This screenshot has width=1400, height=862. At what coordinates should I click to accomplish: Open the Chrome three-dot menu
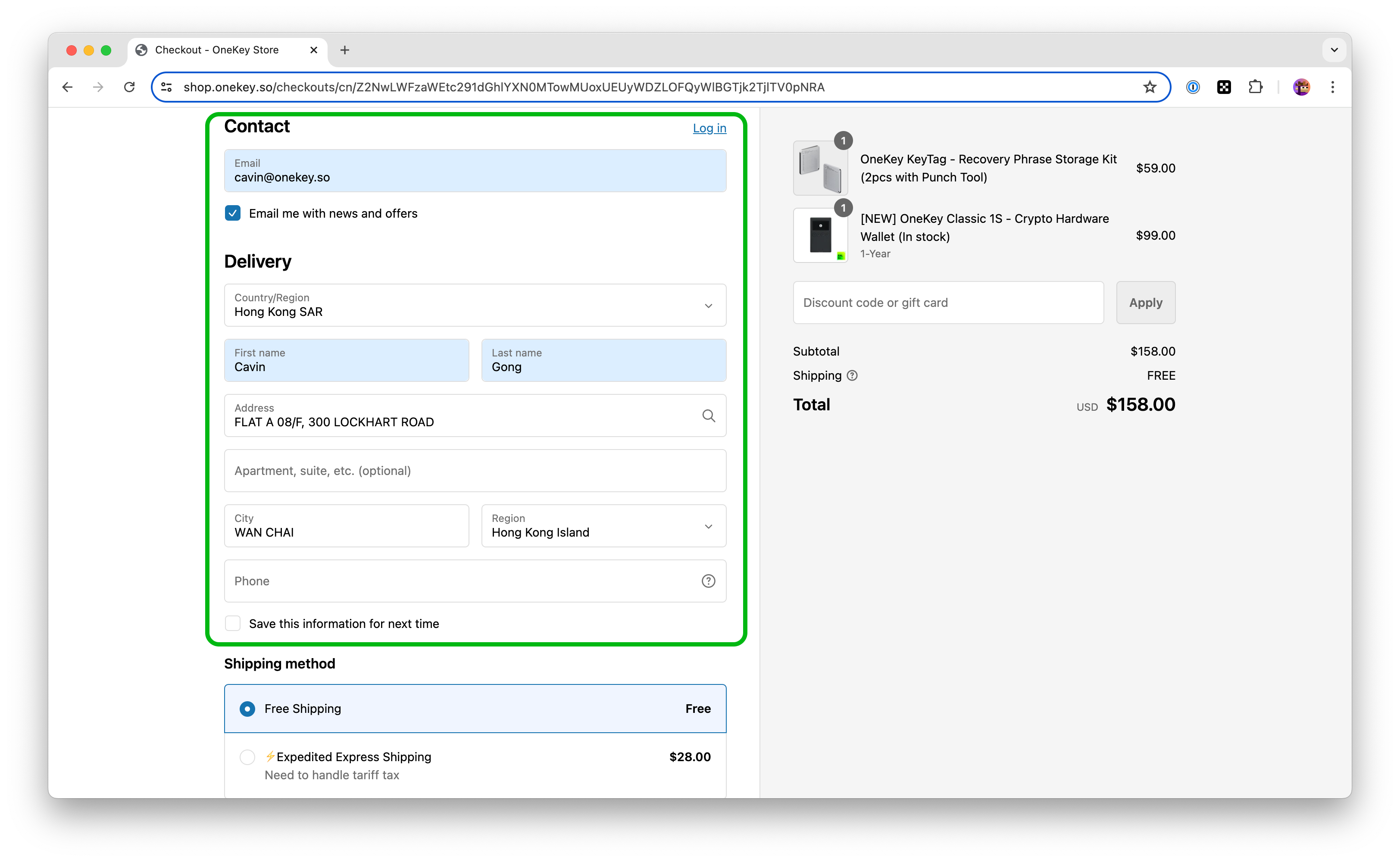[1333, 87]
